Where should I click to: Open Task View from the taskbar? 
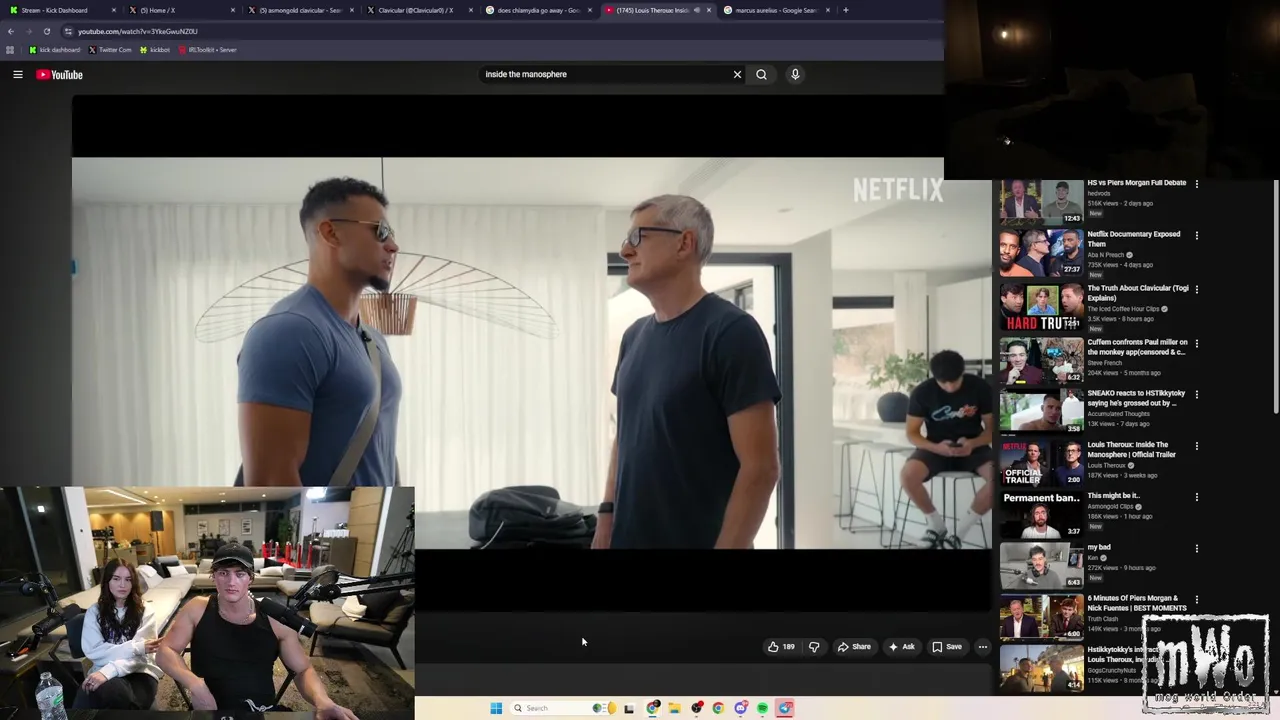tap(628, 708)
